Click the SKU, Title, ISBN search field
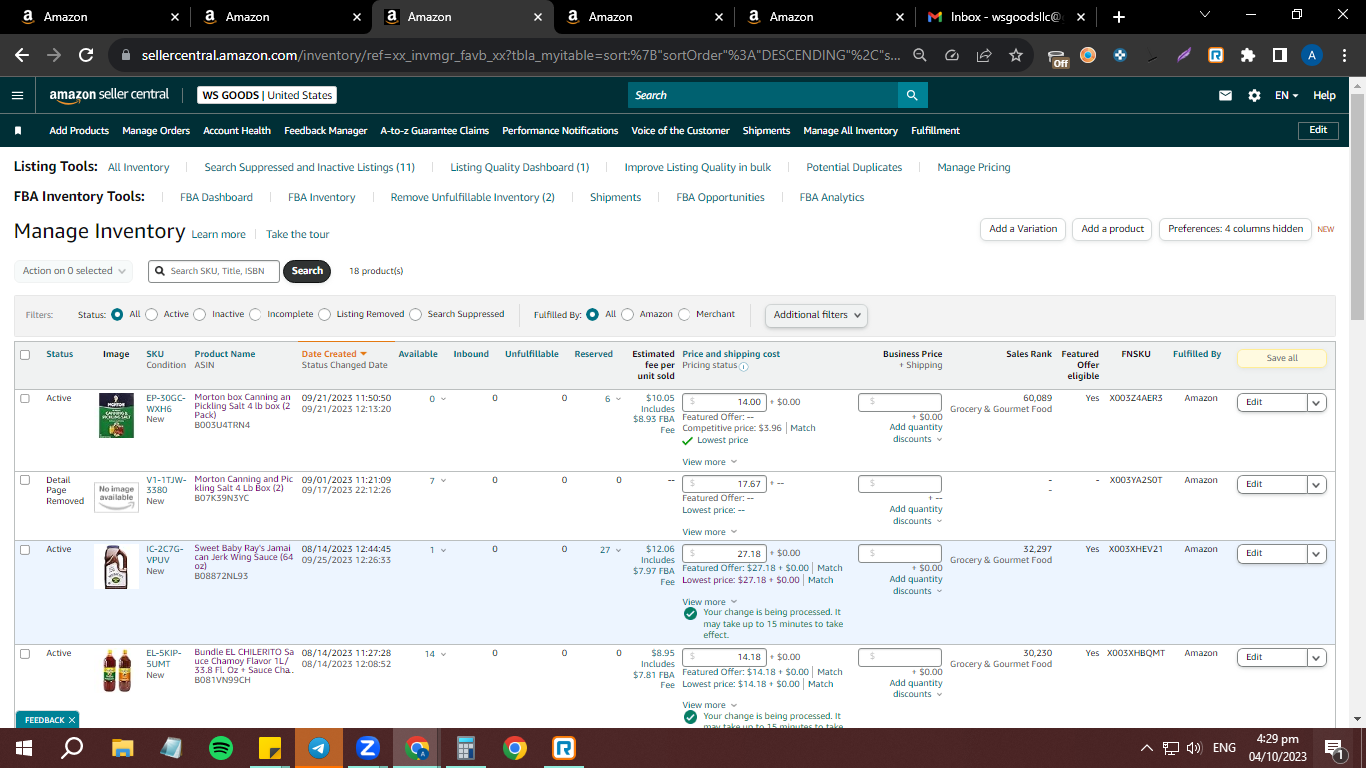The width and height of the screenshot is (1366, 768). click(214, 271)
